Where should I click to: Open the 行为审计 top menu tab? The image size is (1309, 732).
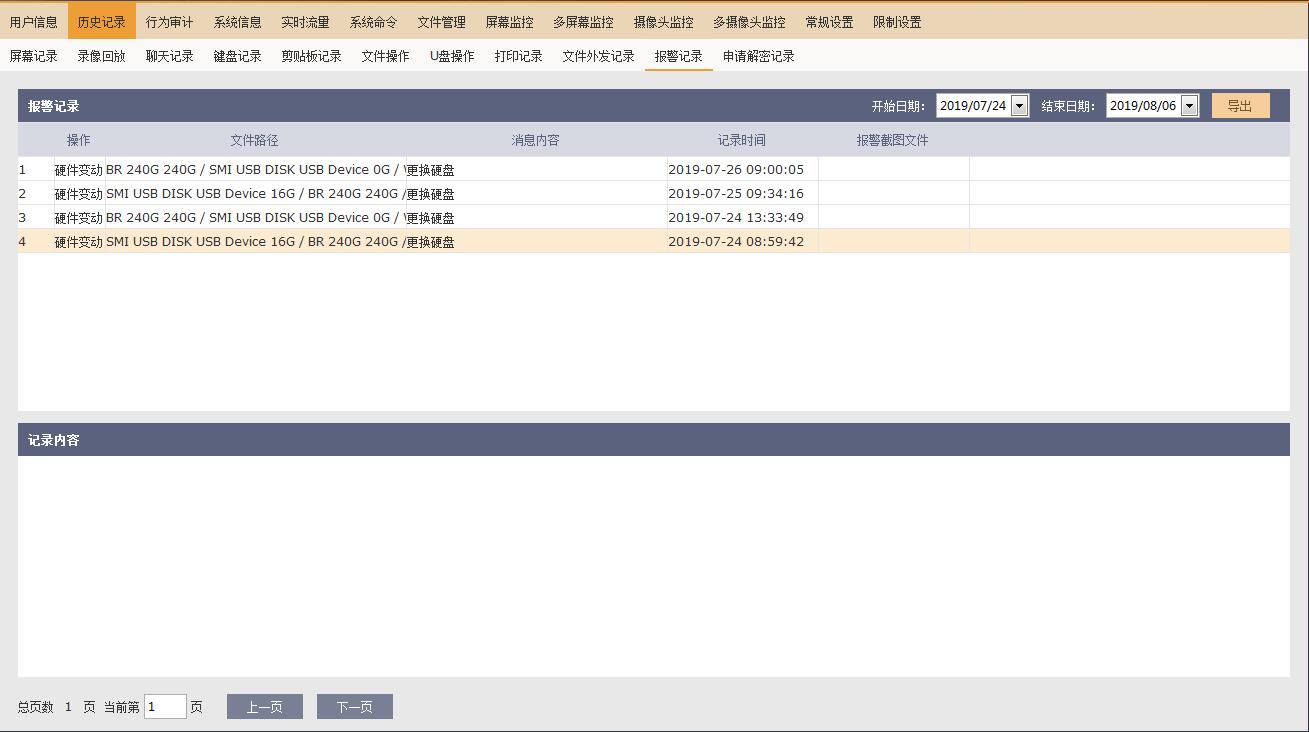169,22
